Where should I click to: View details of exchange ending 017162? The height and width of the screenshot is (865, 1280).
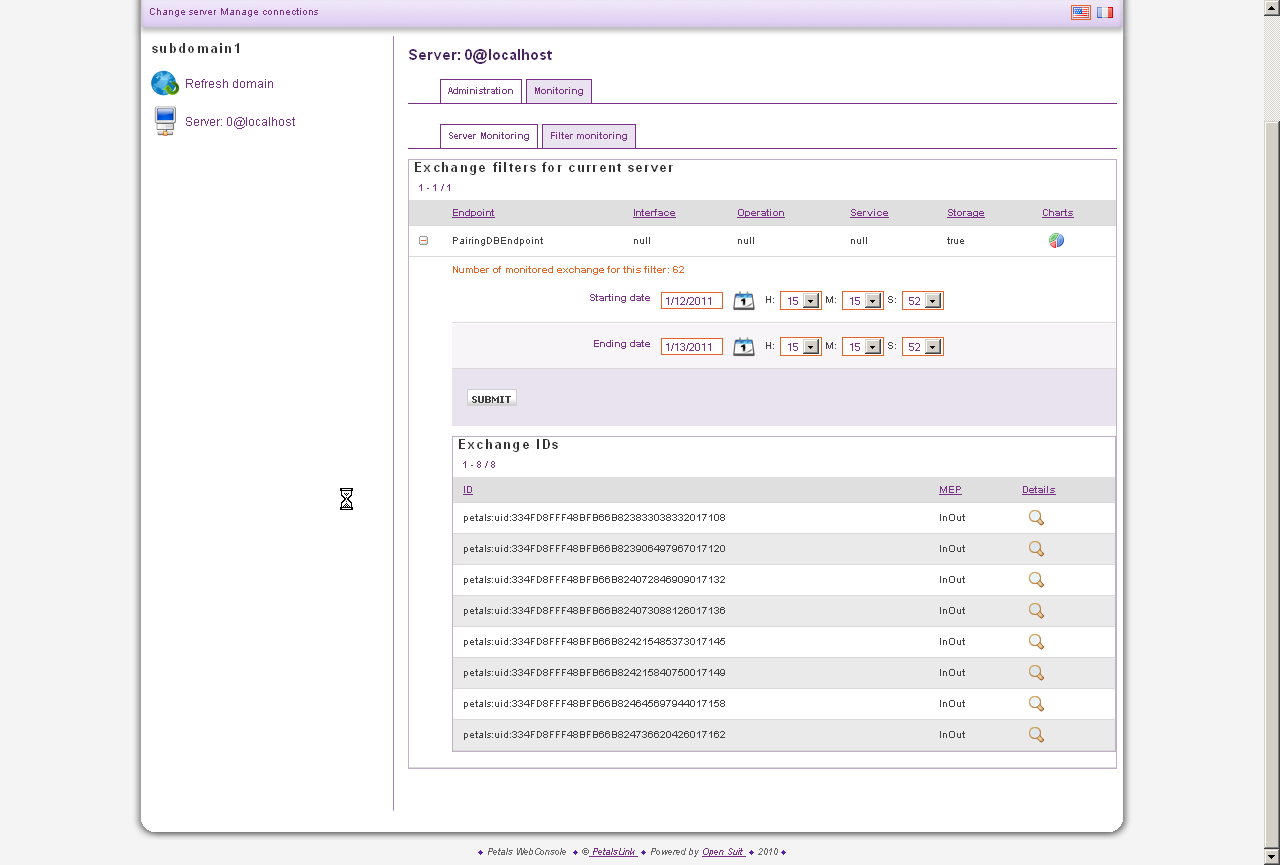click(x=1036, y=735)
